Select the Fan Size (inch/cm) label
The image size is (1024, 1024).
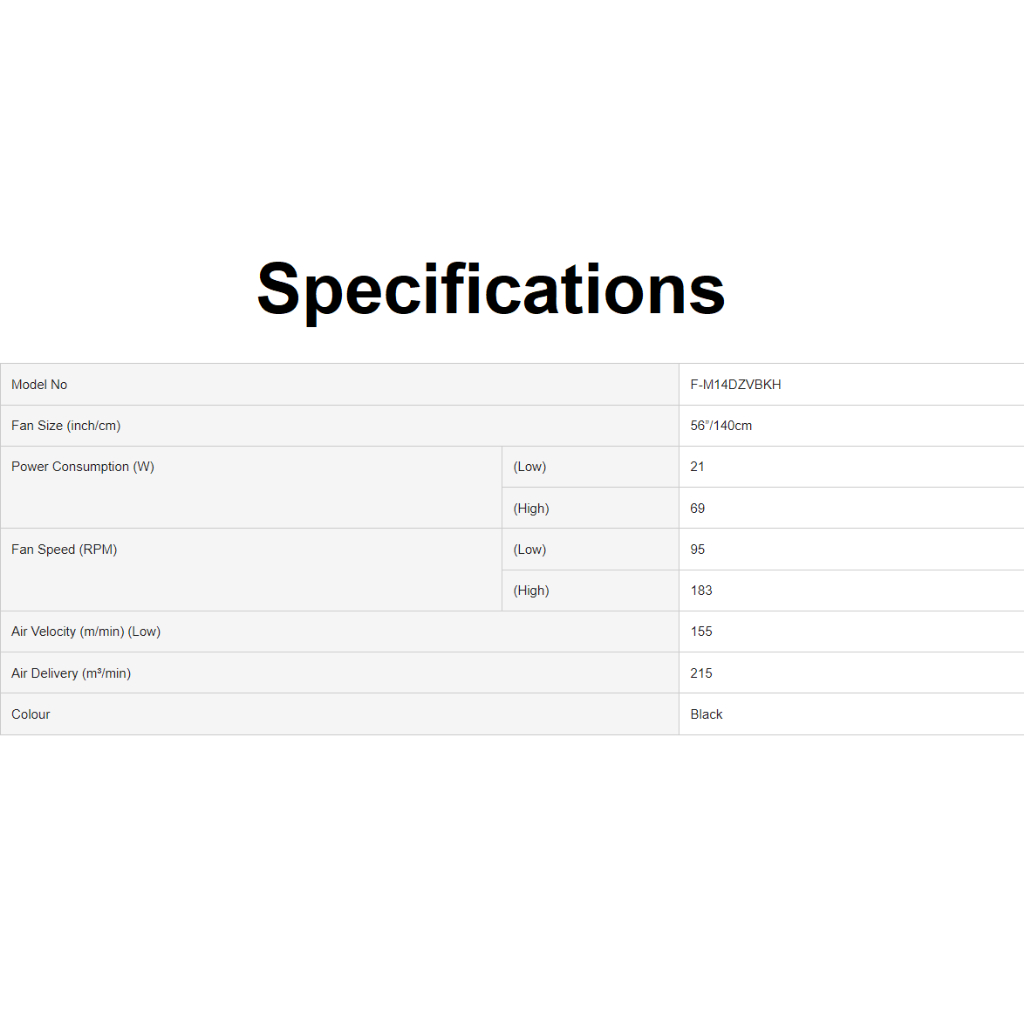[x=66, y=426]
